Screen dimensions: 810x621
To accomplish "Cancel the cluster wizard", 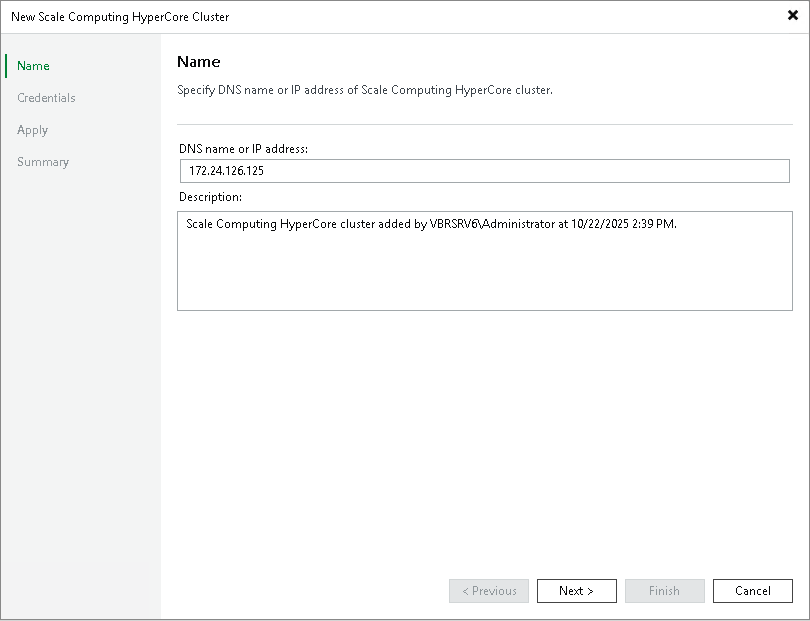I will coord(752,591).
